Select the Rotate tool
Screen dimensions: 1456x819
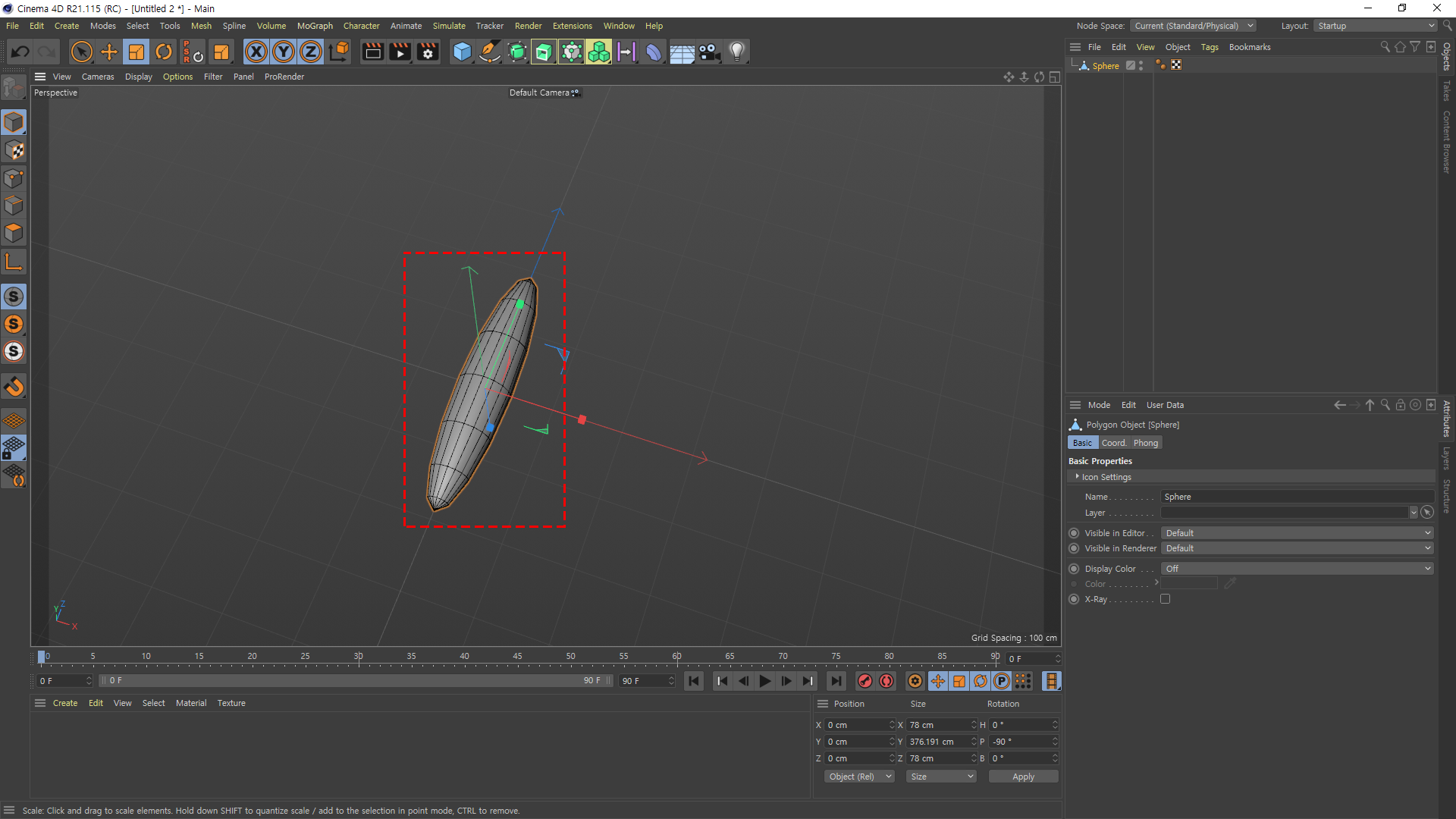pyautogui.click(x=164, y=52)
